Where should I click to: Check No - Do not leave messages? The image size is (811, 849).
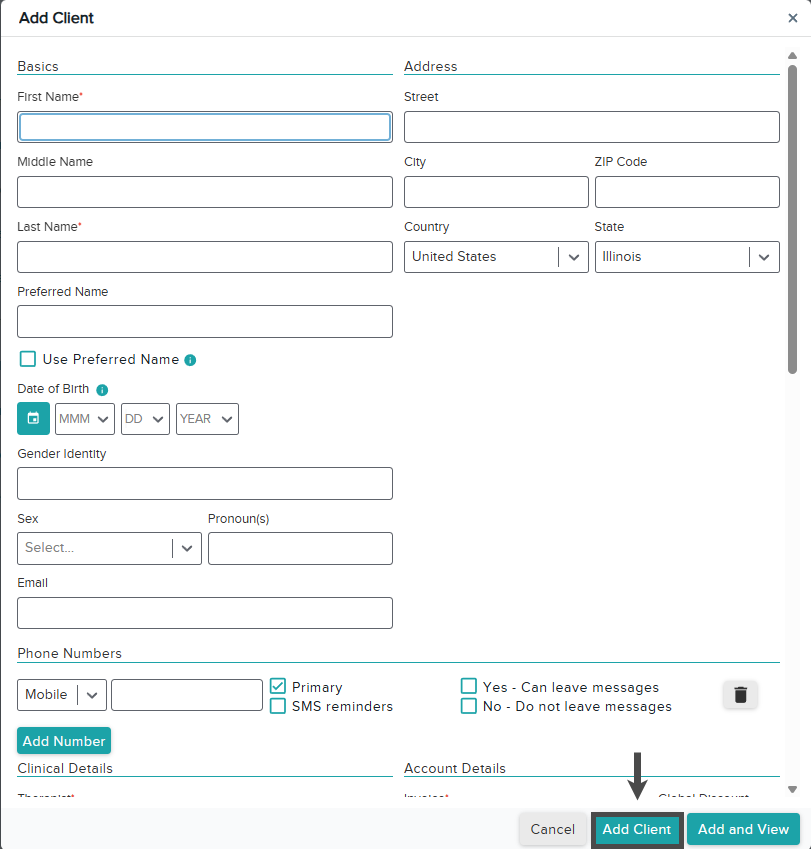pos(468,706)
